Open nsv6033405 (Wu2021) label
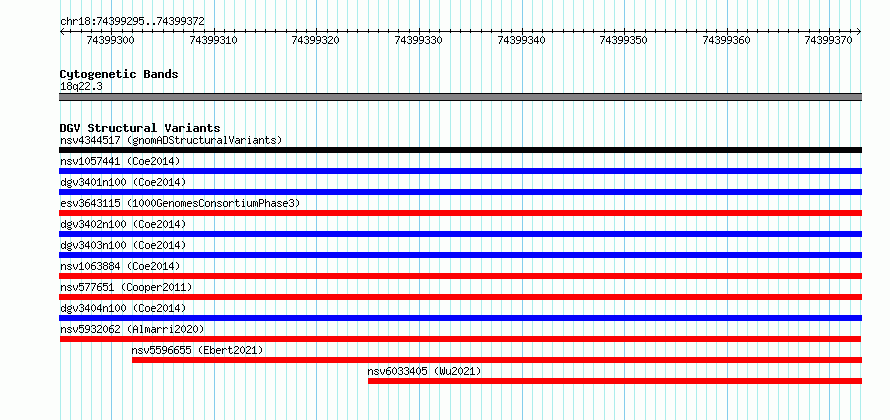Screen dimensions: 890x420 [424, 371]
